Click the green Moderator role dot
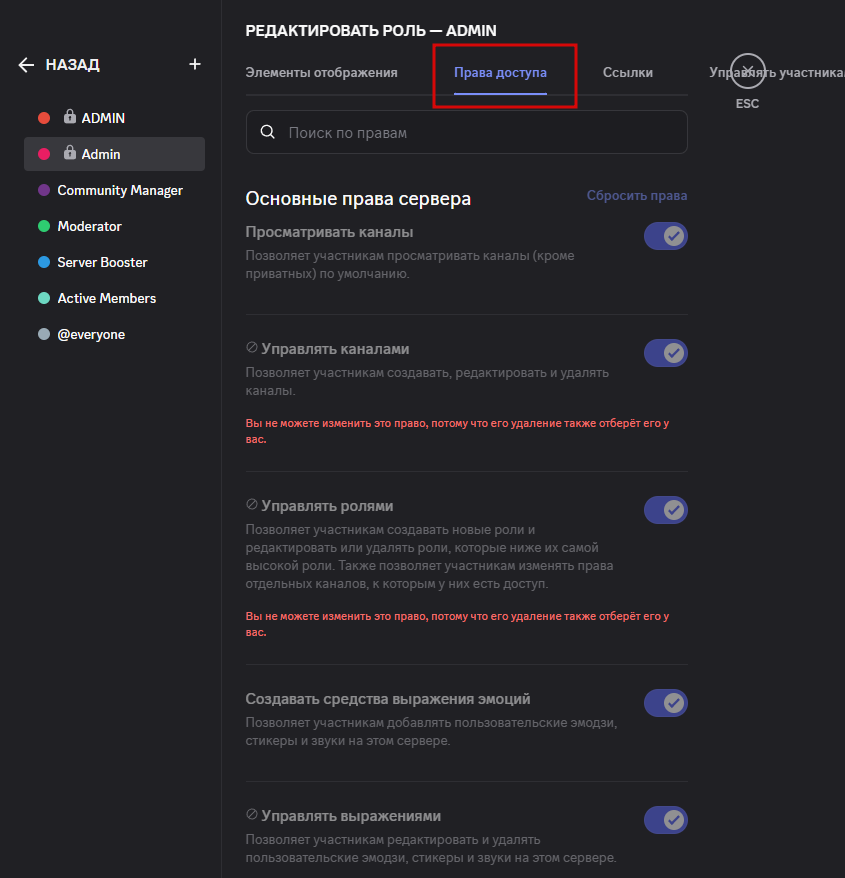The image size is (845, 878). pos(44,226)
